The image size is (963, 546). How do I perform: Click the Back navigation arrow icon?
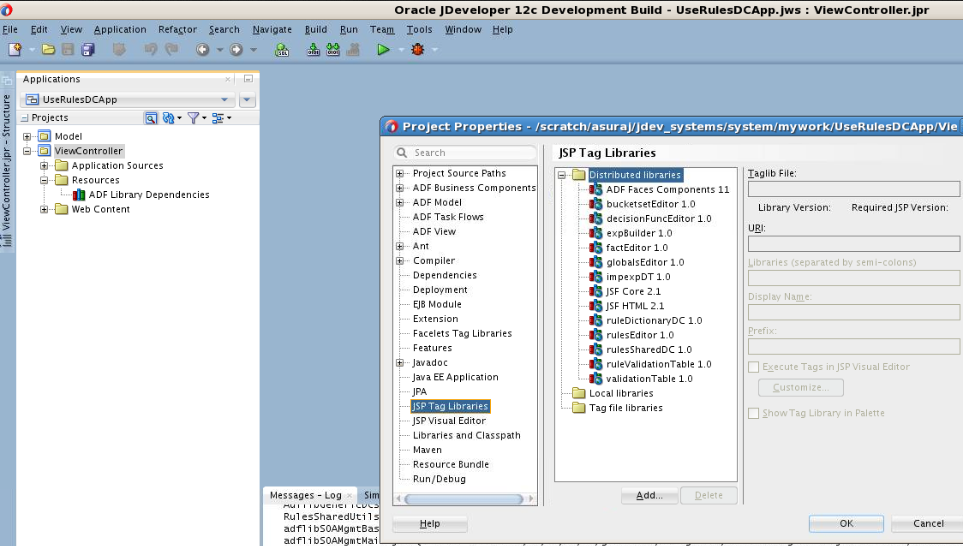pos(203,50)
